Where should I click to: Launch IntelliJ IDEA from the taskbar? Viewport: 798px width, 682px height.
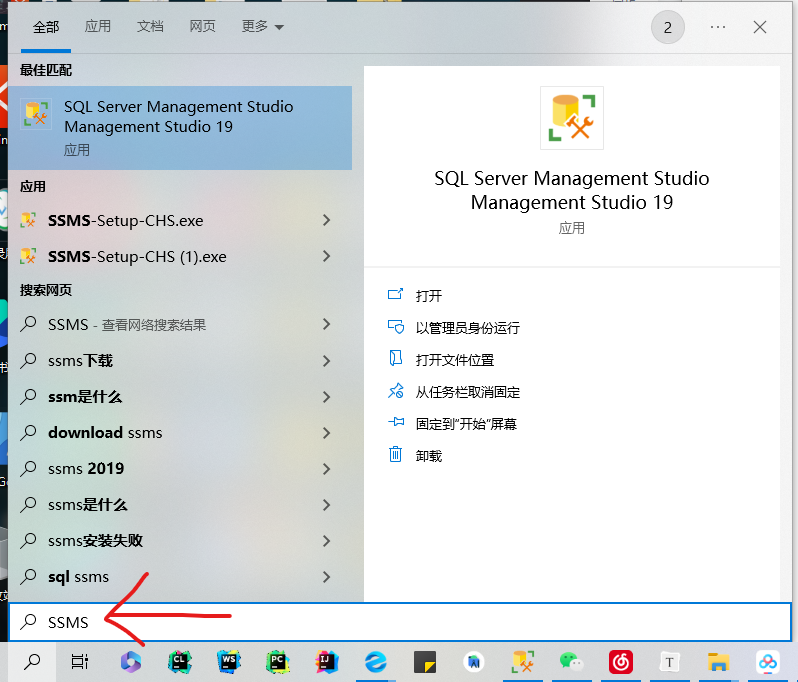326,662
